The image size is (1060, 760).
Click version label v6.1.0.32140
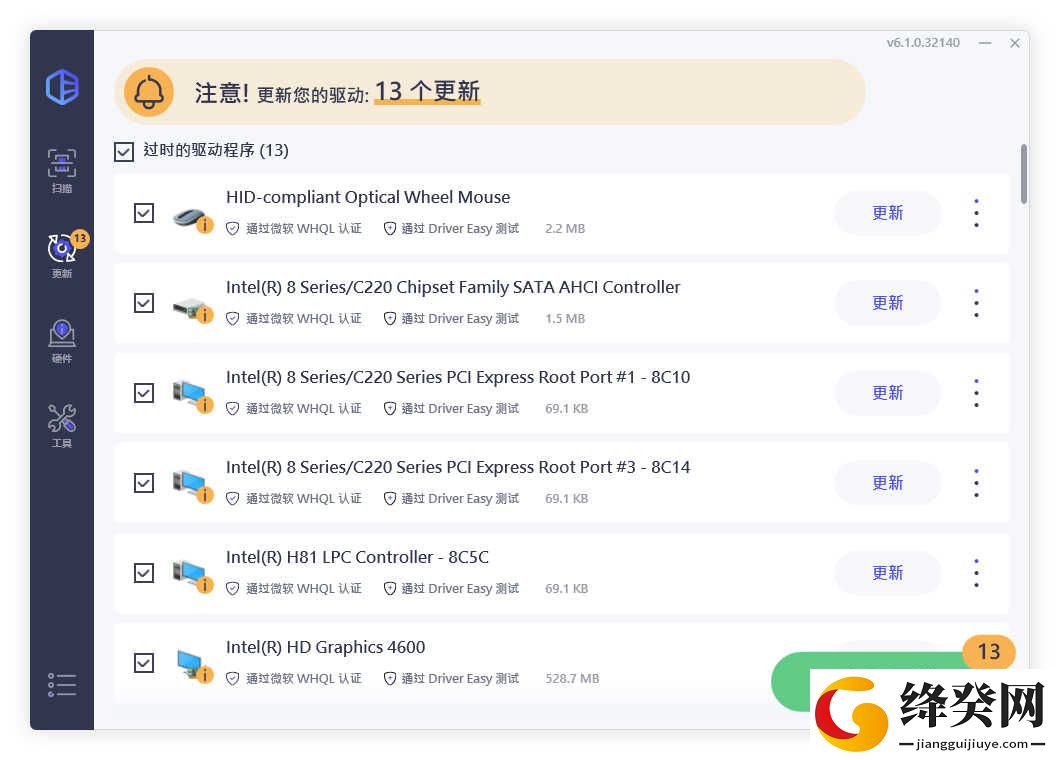[x=923, y=43]
